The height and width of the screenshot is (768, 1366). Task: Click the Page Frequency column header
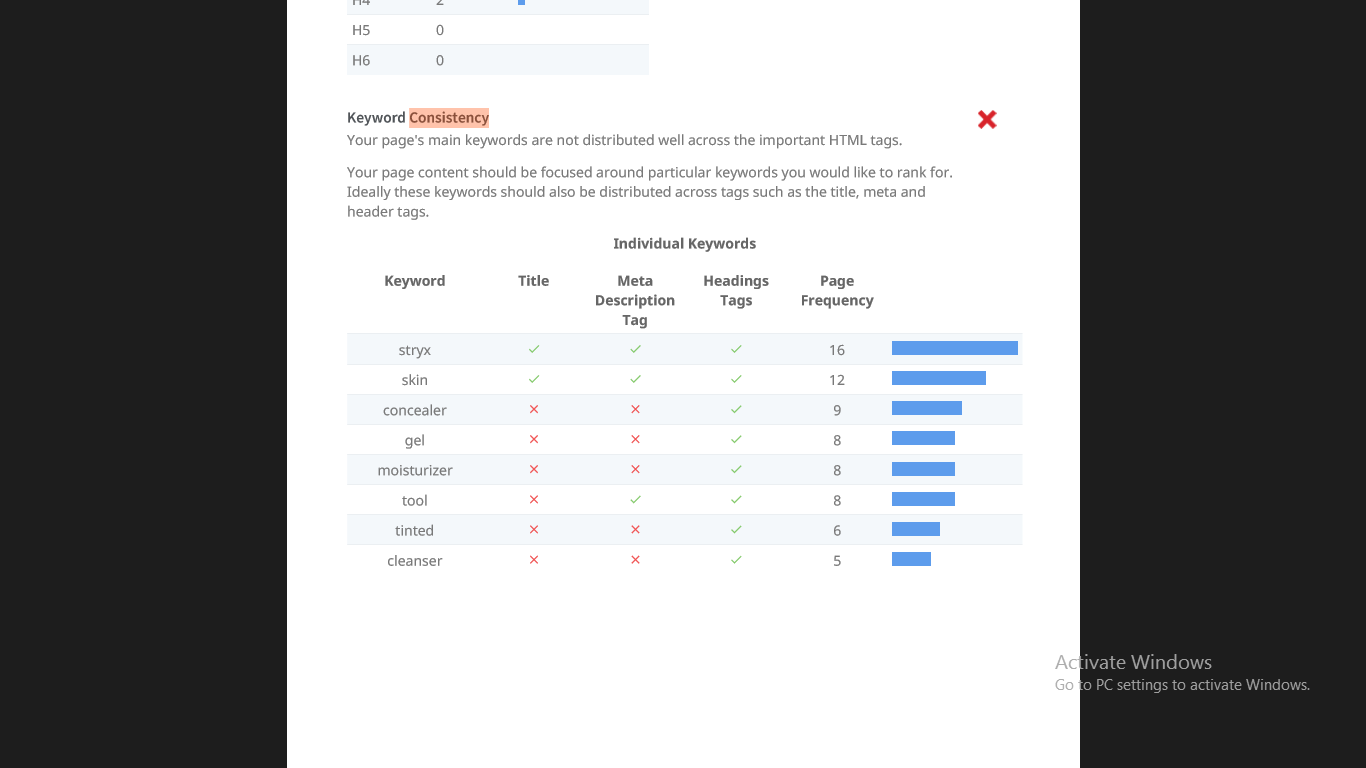coord(837,291)
